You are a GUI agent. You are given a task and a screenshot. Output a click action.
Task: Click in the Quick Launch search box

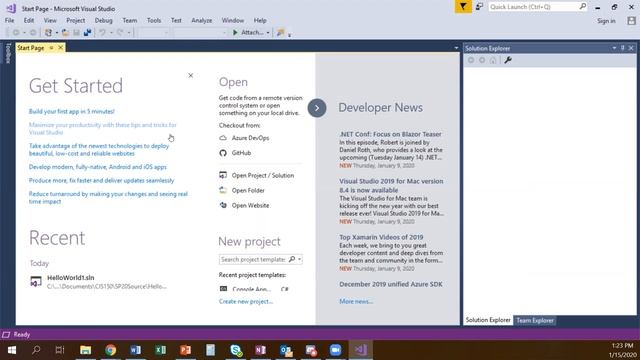pyautogui.click(x=533, y=7)
